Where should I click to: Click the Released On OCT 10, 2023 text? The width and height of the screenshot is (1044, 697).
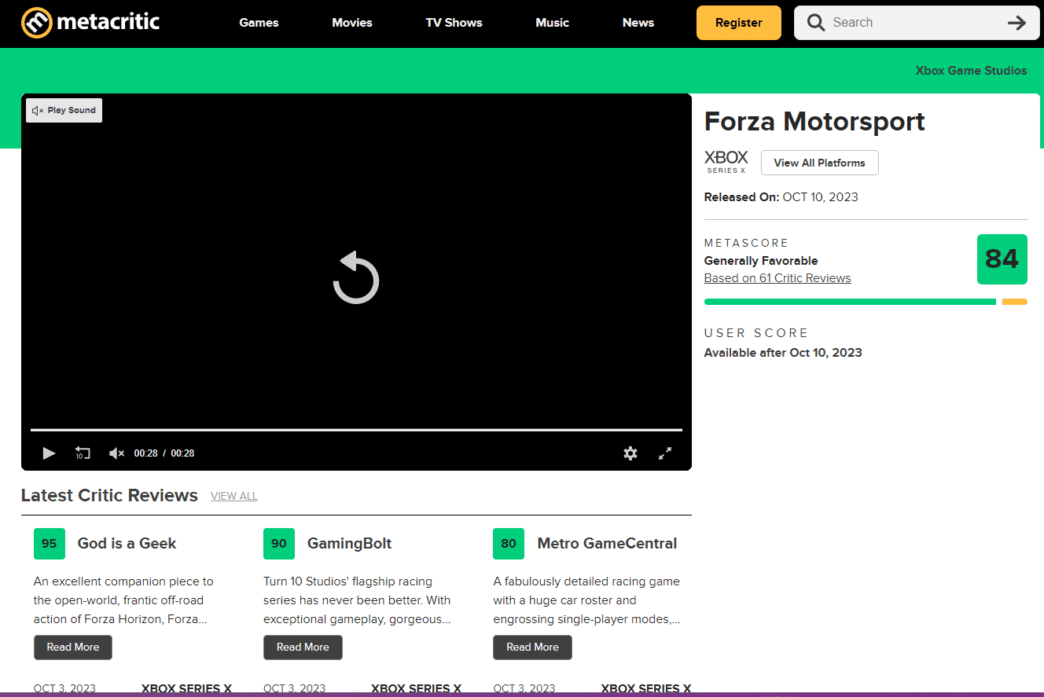pos(781,197)
